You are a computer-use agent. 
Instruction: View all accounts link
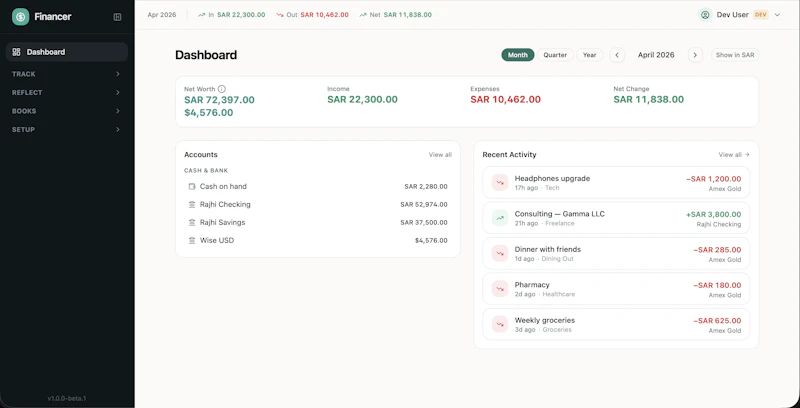pos(440,155)
